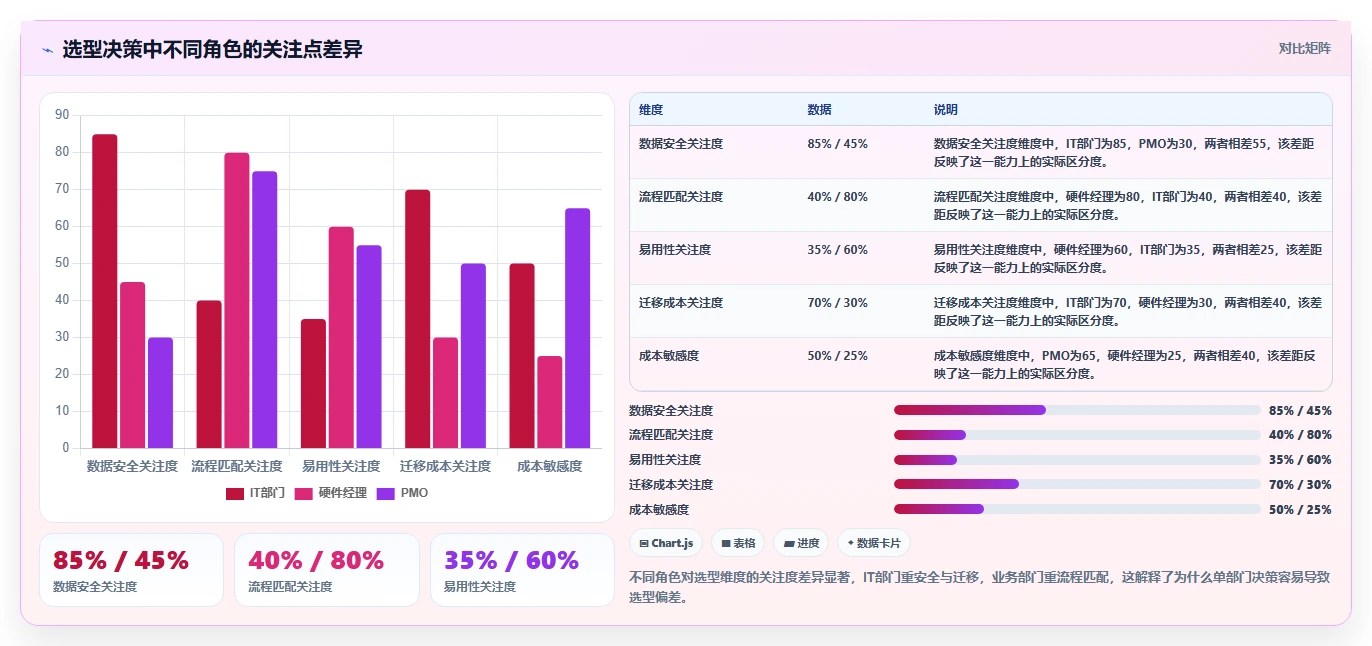Click table value 50% / 25%
The height and width of the screenshot is (646, 1372).
tap(837, 356)
